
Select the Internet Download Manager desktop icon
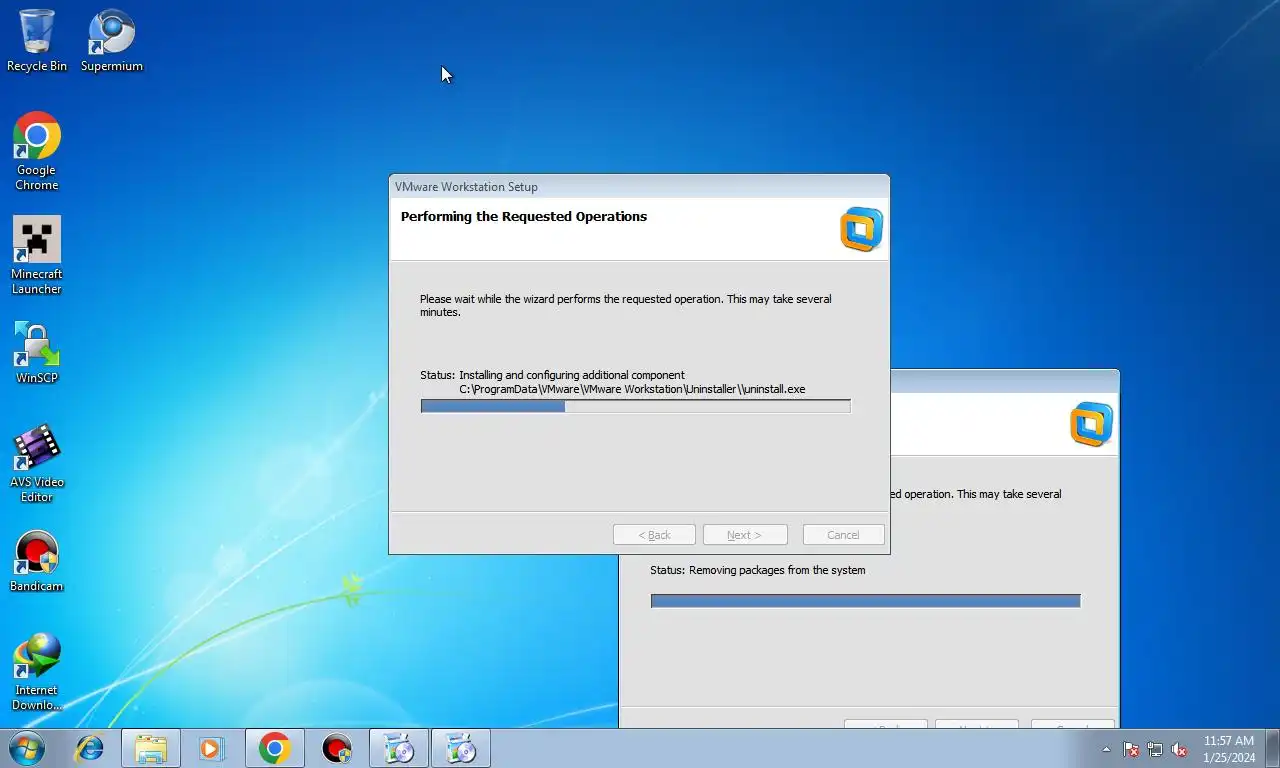pyautogui.click(x=37, y=671)
